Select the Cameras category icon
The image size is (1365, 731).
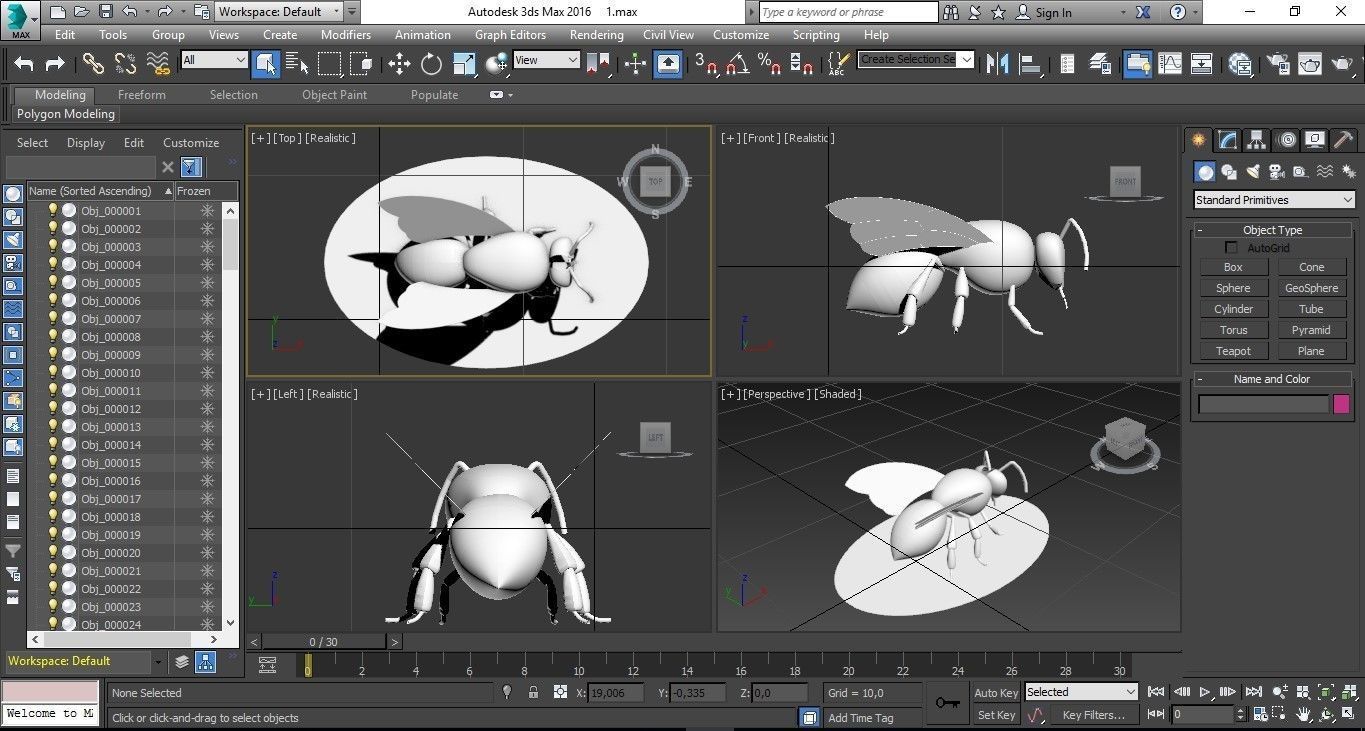pos(1277,172)
